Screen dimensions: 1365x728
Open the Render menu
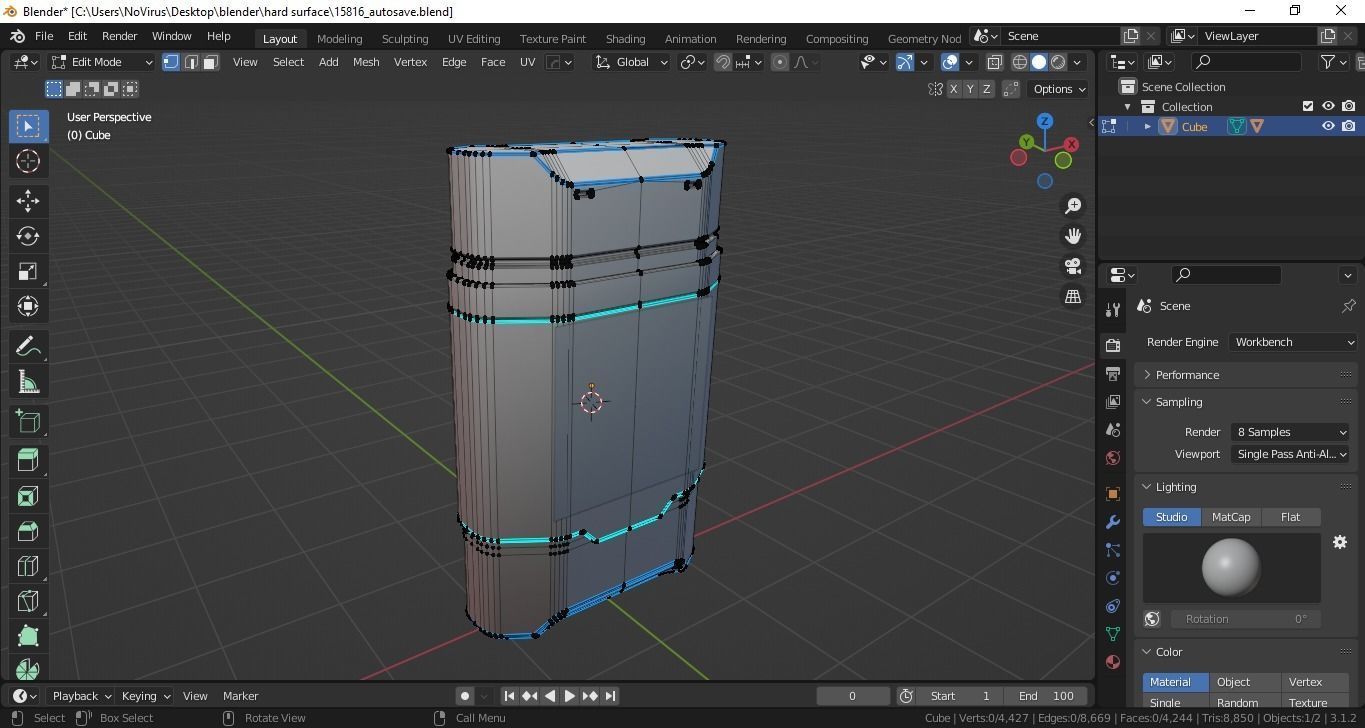pyautogui.click(x=119, y=36)
